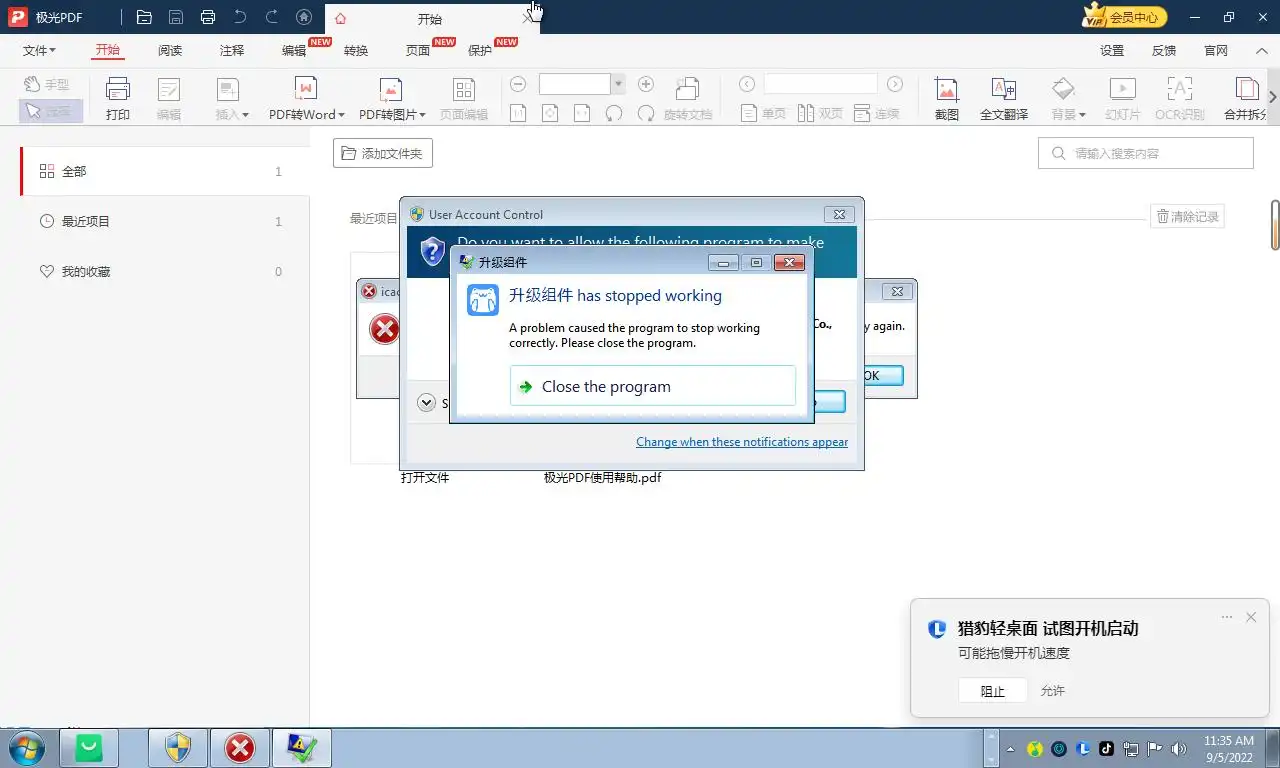
Task: Open the 合并拆分 merge split tool
Action: (x=1245, y=98)
